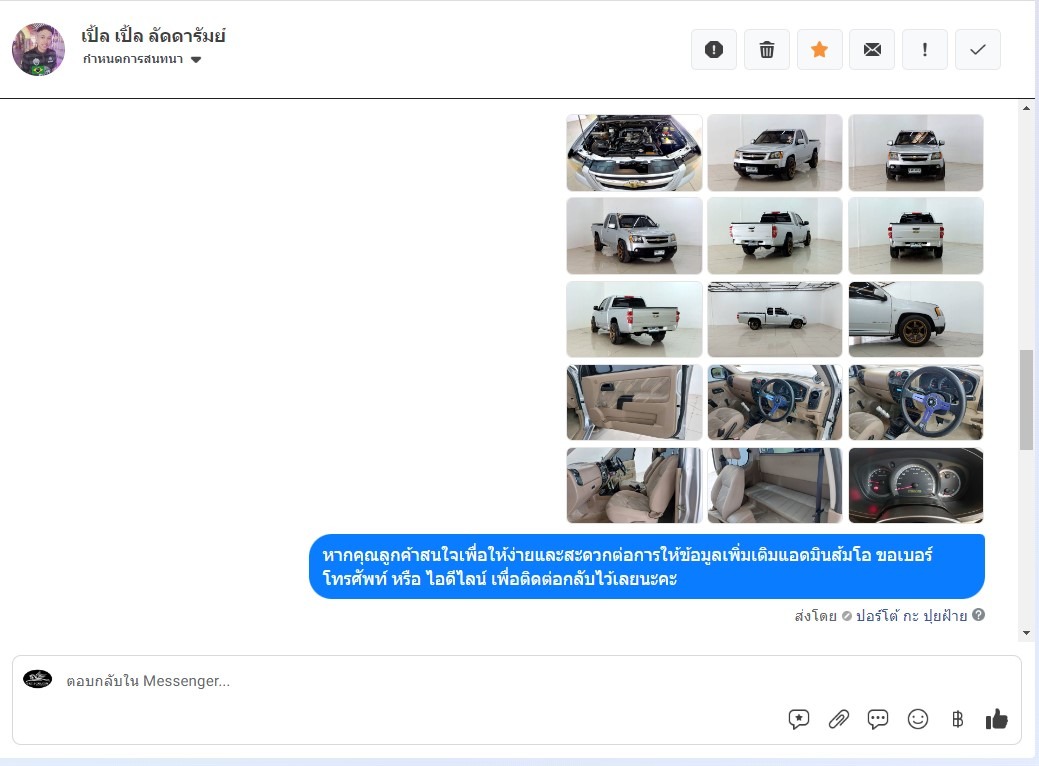Attach a file with paperclip icon
This screenshot has height=766, width=1039.
(x=839, y=719)
